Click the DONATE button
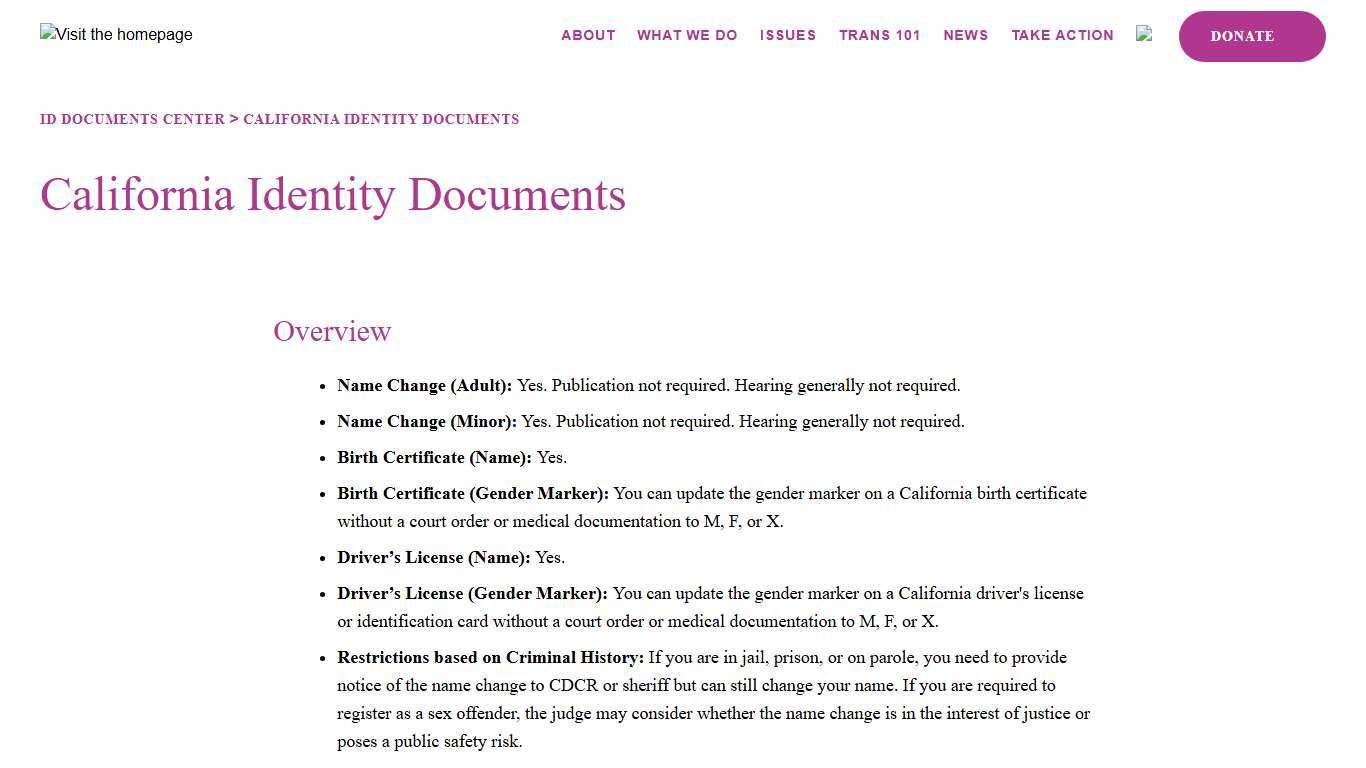Viewport: 1366px width, 768px height. click(1251, 36)
